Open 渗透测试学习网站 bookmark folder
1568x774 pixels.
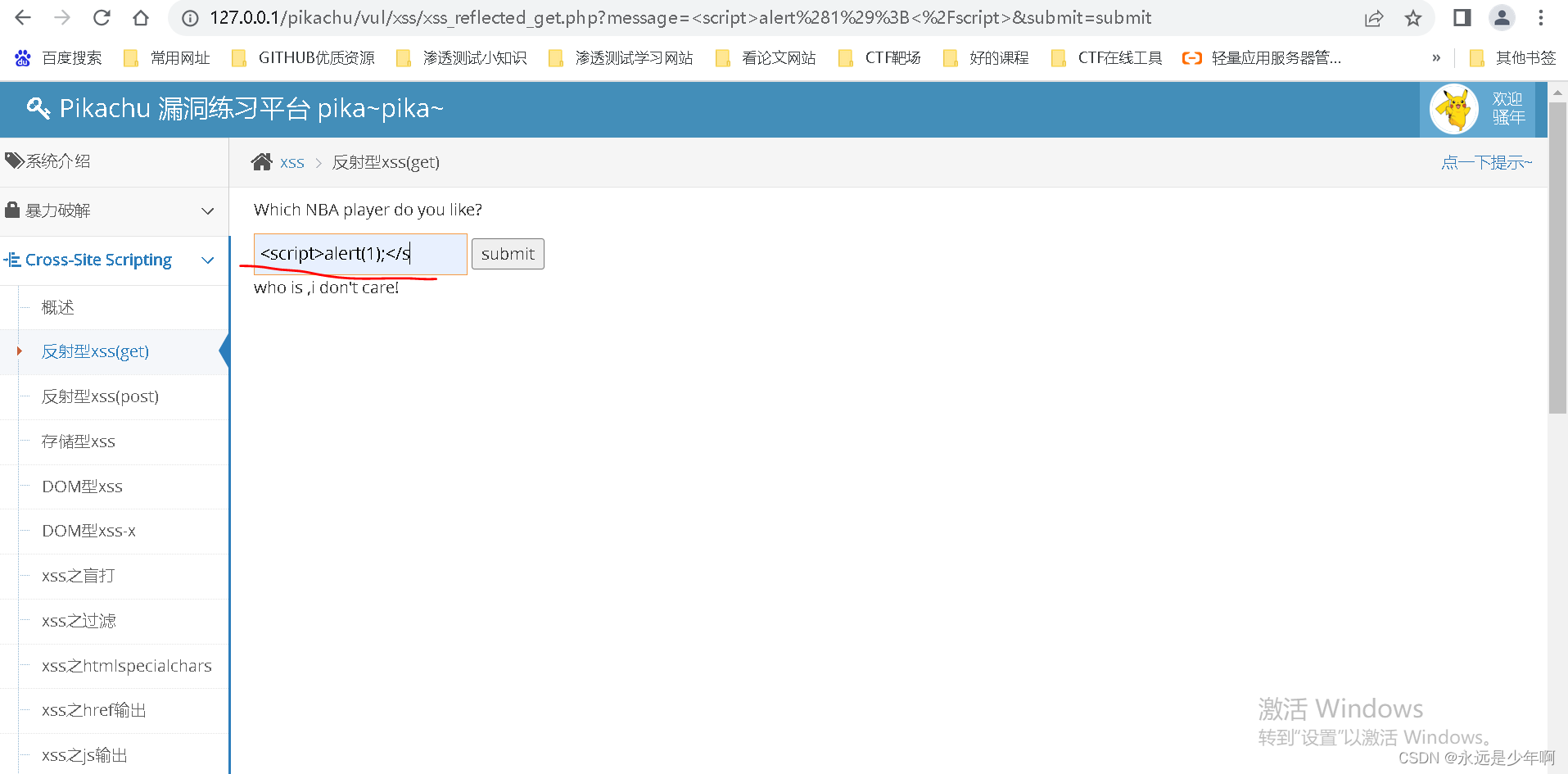[621, 57]
